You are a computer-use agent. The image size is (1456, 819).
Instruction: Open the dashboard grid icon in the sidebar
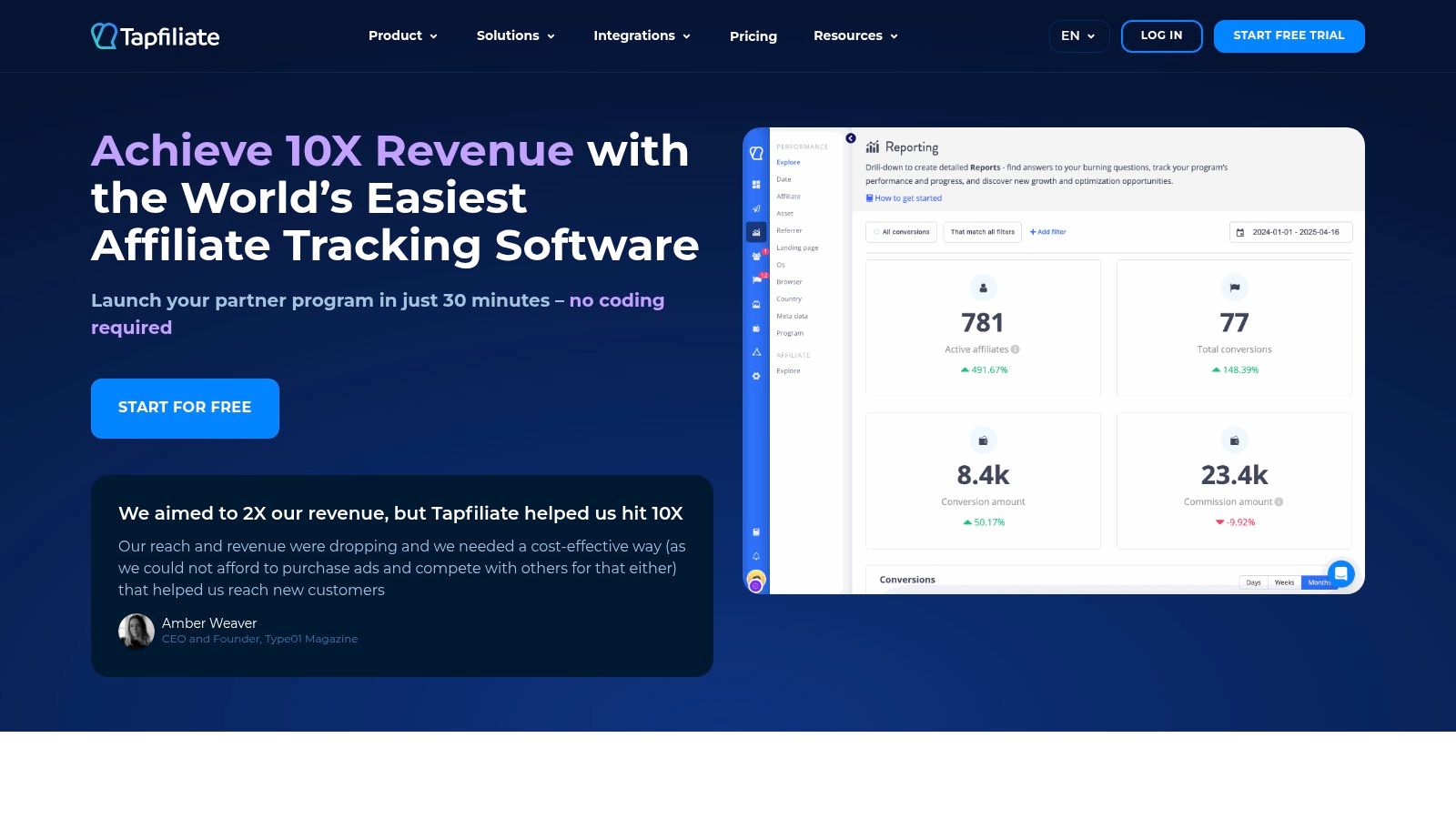(756, 185)
